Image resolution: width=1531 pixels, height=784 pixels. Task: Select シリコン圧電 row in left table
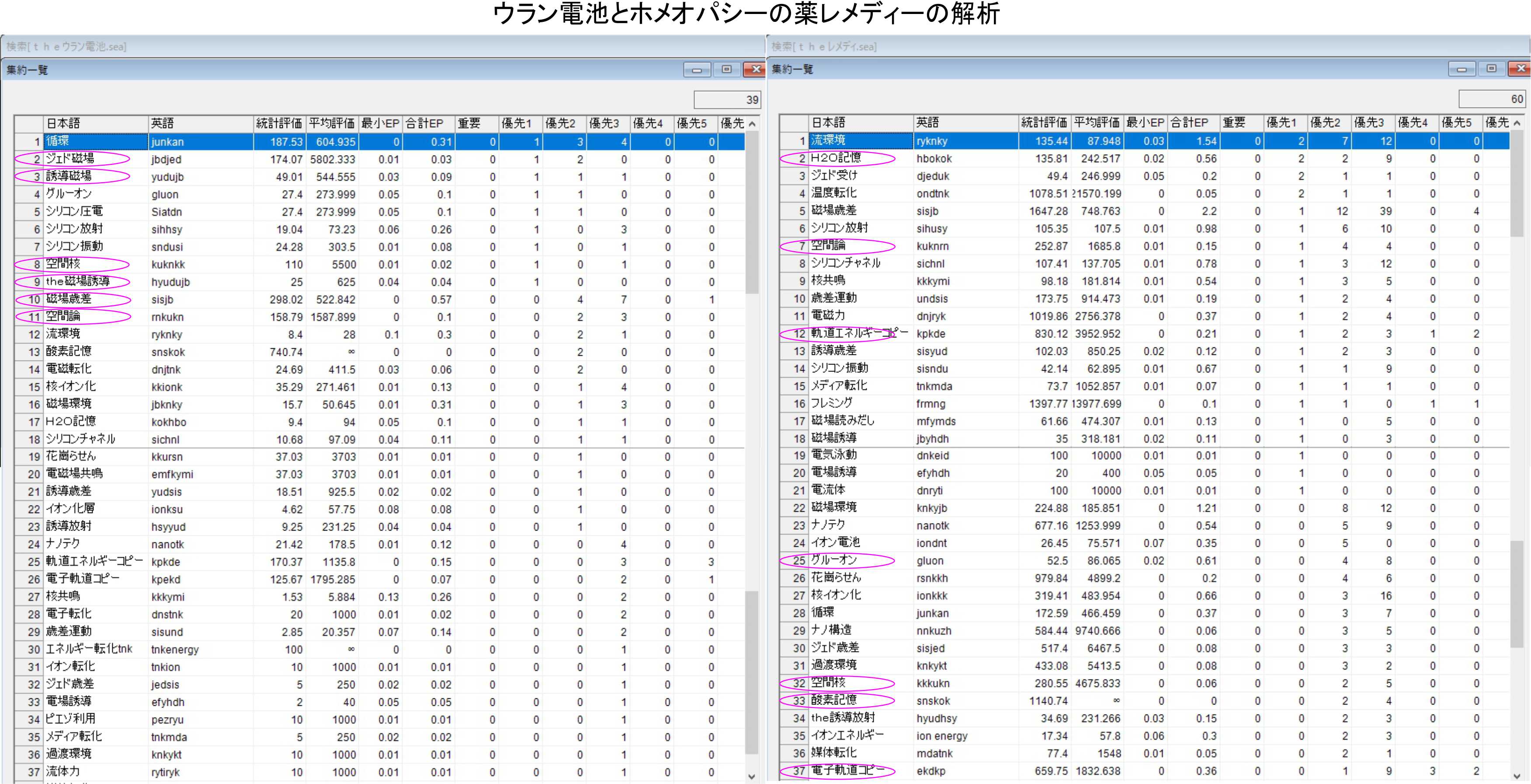379,212
